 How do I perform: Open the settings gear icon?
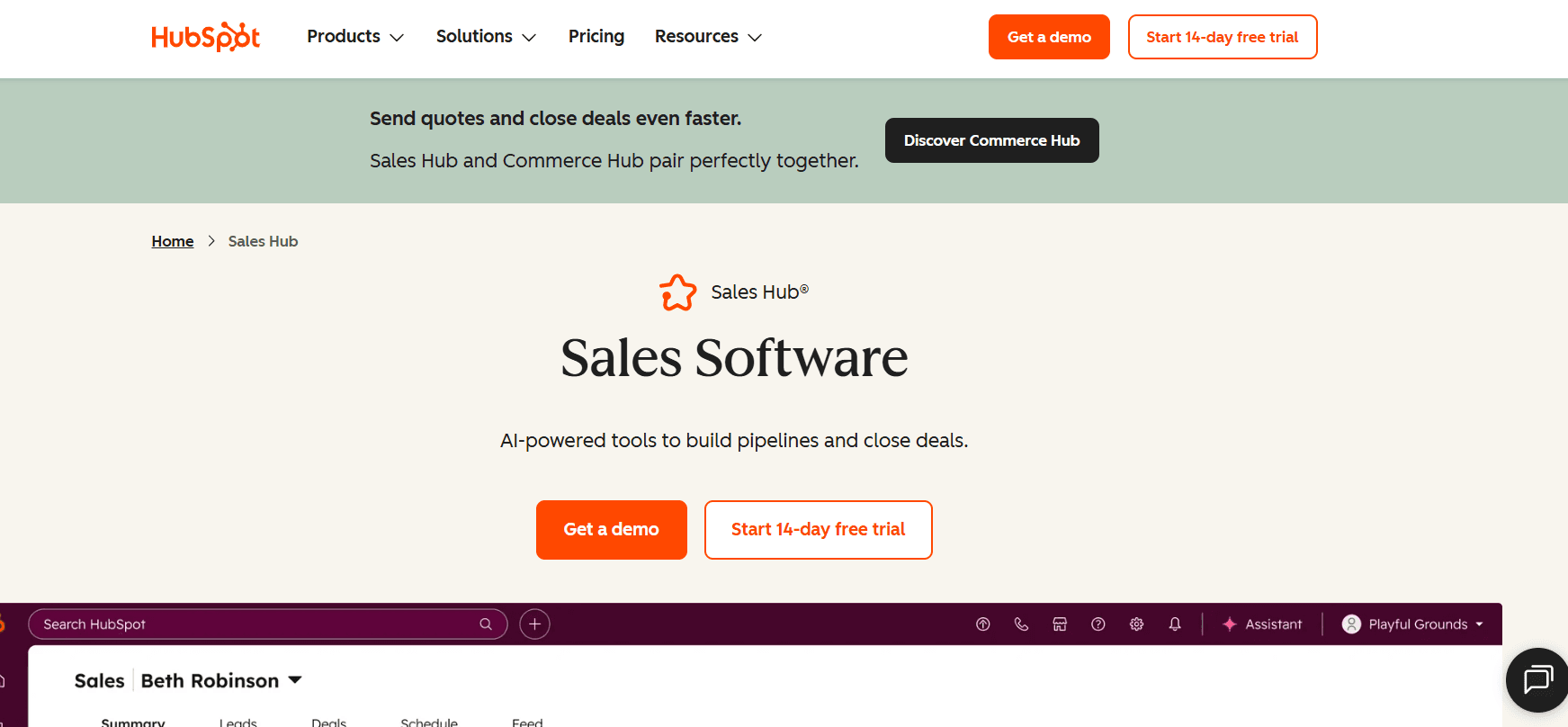click(x=1137, y=624)
